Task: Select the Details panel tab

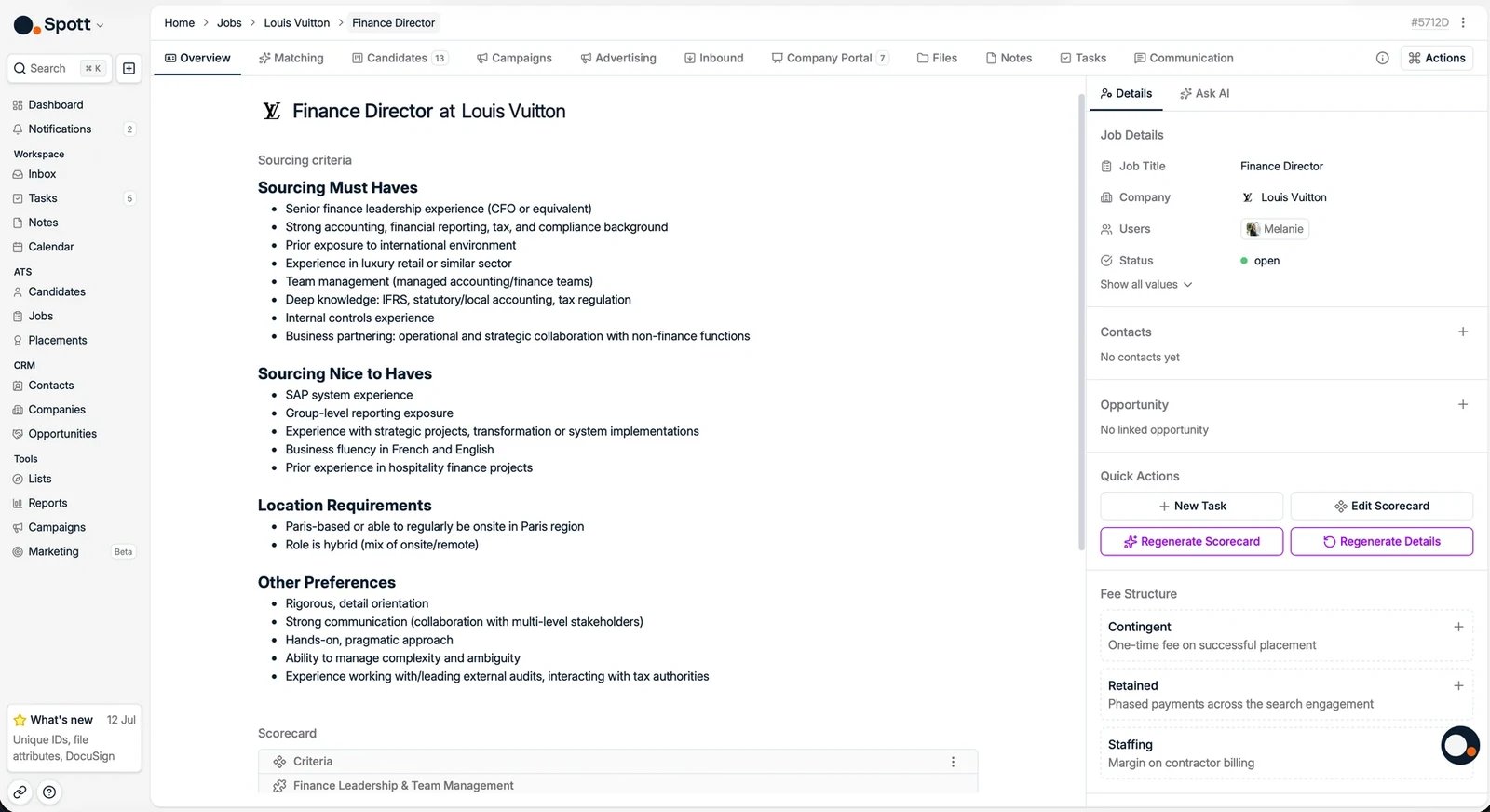Action: [1126, 93]
